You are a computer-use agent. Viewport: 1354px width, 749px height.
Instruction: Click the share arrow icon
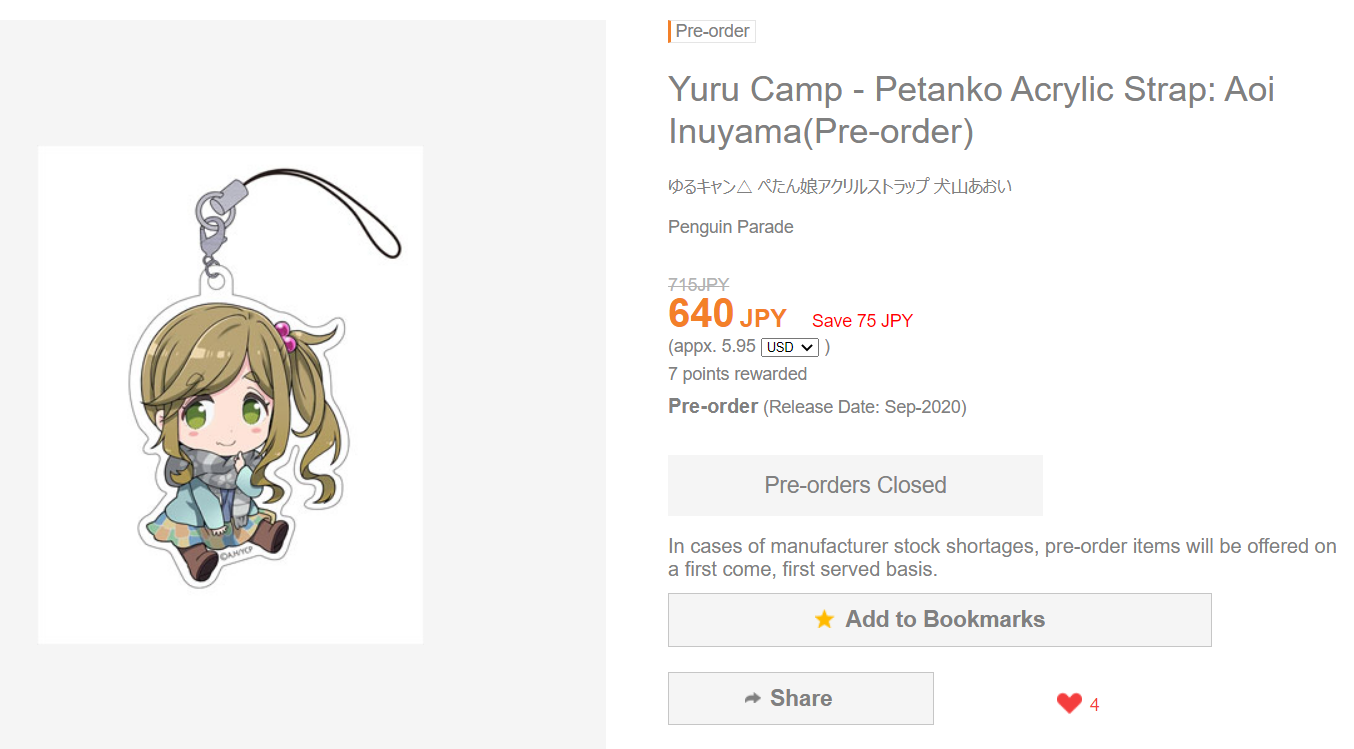(753, 698)
